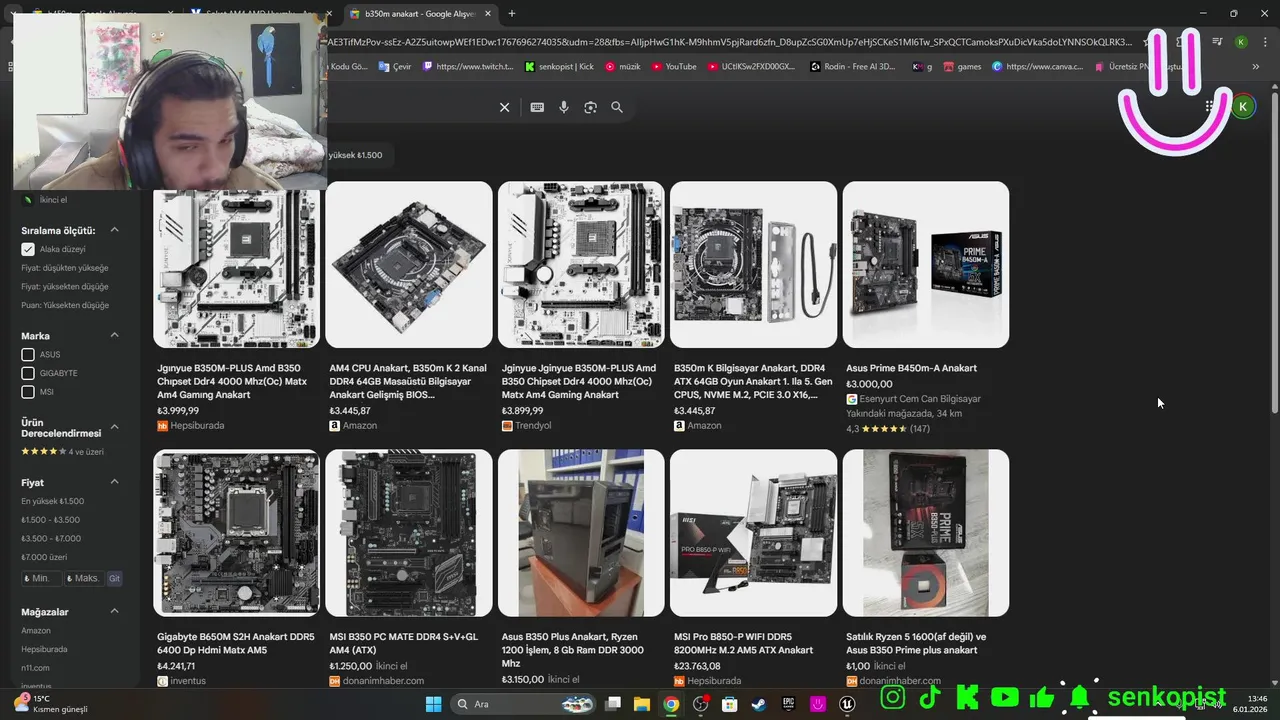This screenshot has width=1280, height=720.
Task: Sort by Fiyat: yüksekten düşüğe
Action: click(65, 287)
